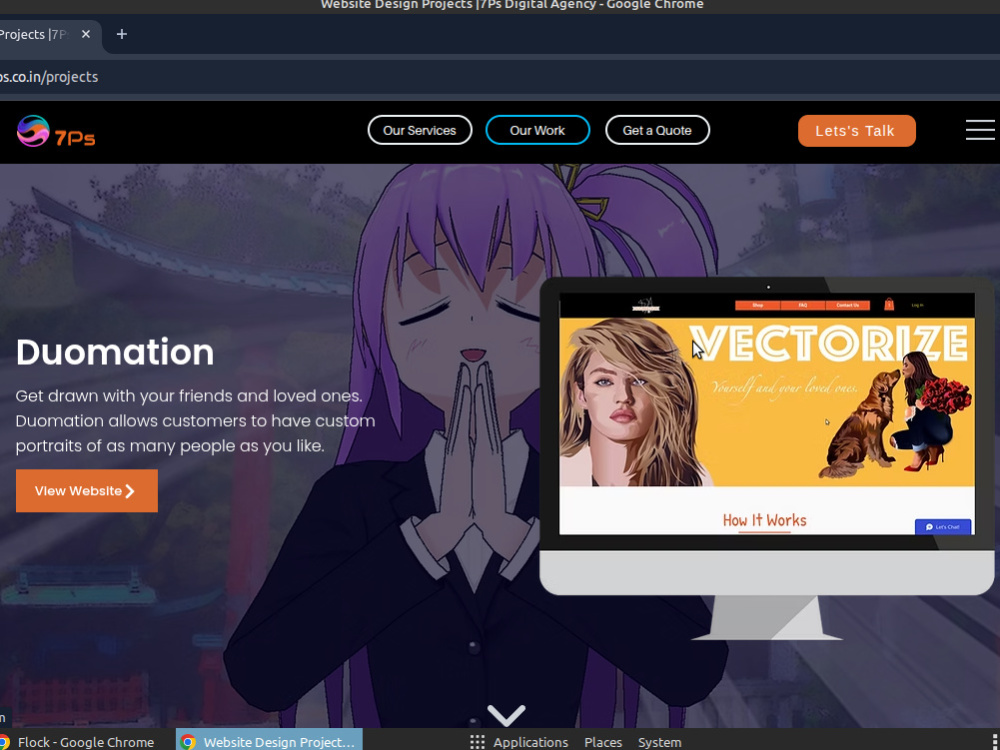The height and width of the screenshot is (750, 1000).
Task: Click the scroll-down chevron arrow
Action: coord(506,714)
